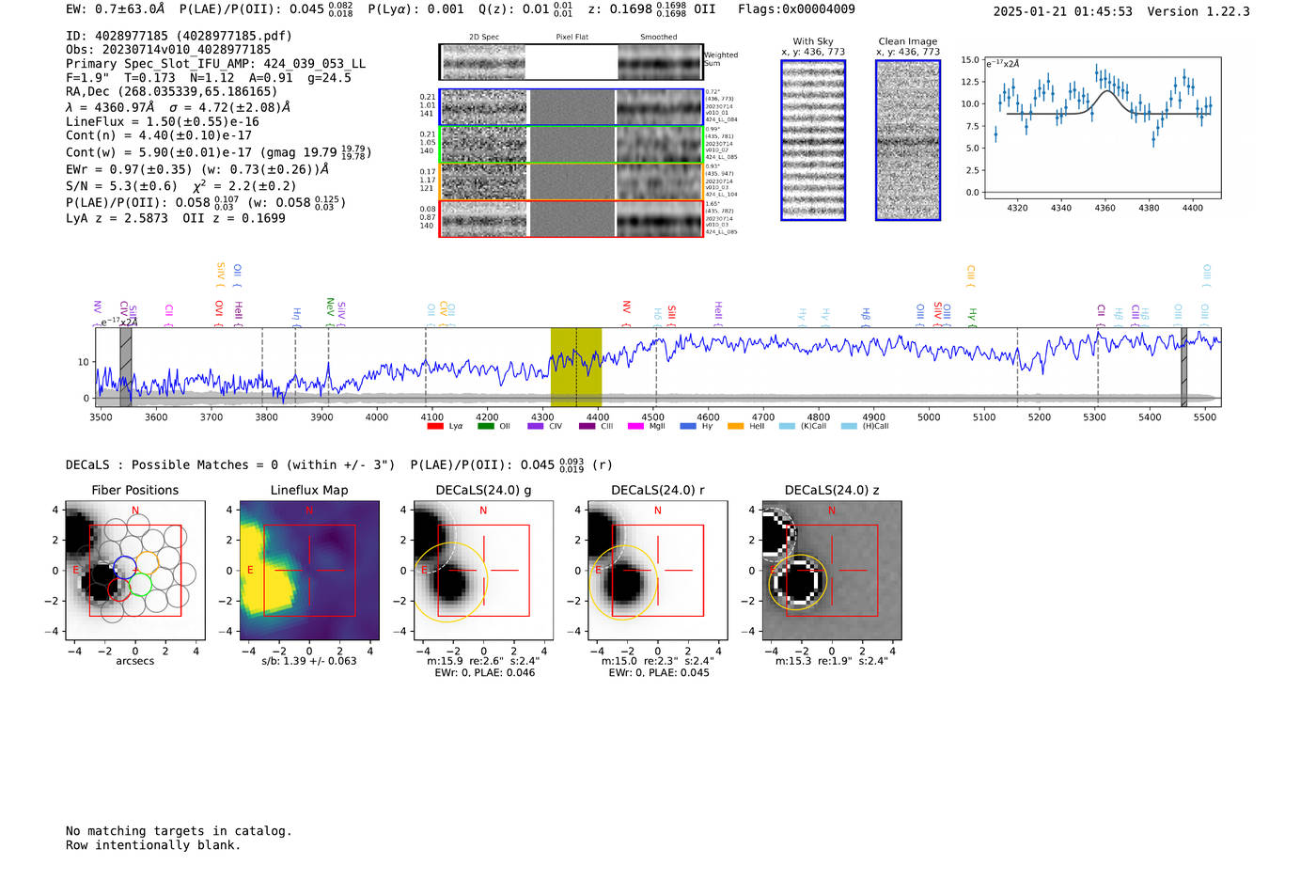
Task: Select the red-bordered fiber spectrum row
Action: (572, 218)
